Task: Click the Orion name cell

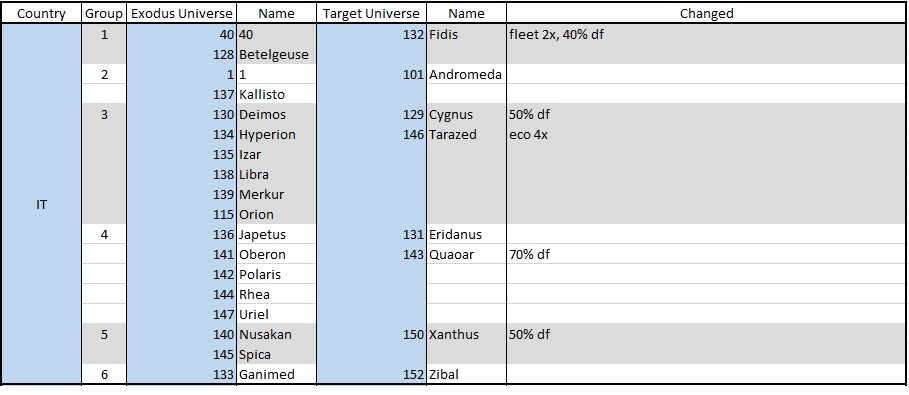Action: coord(276,214)
